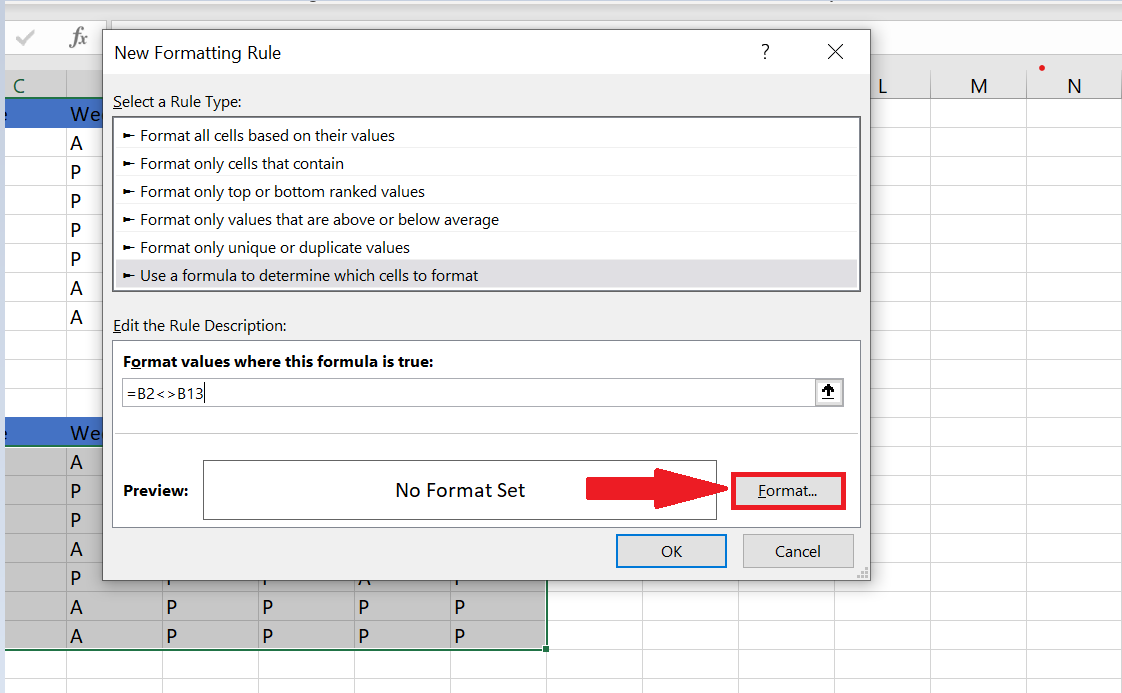Image resolution: width=1122 pixels, height=693 pixels.
Task: Choose 'Format only unique or duplicate values'
Action: coord(275,247)
